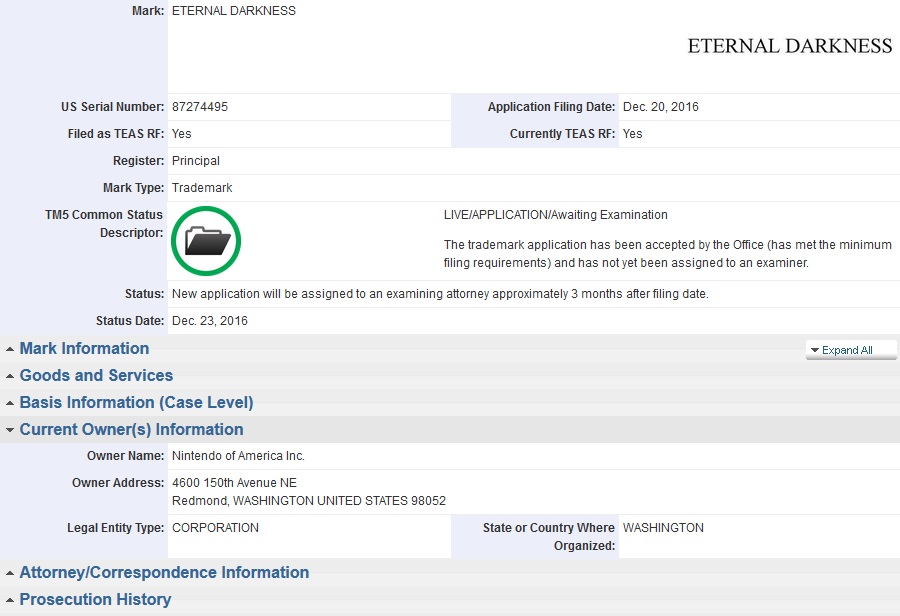900x616 pixels.
Task: Click the arrow beside Mark Information
Action: point(10,349)
